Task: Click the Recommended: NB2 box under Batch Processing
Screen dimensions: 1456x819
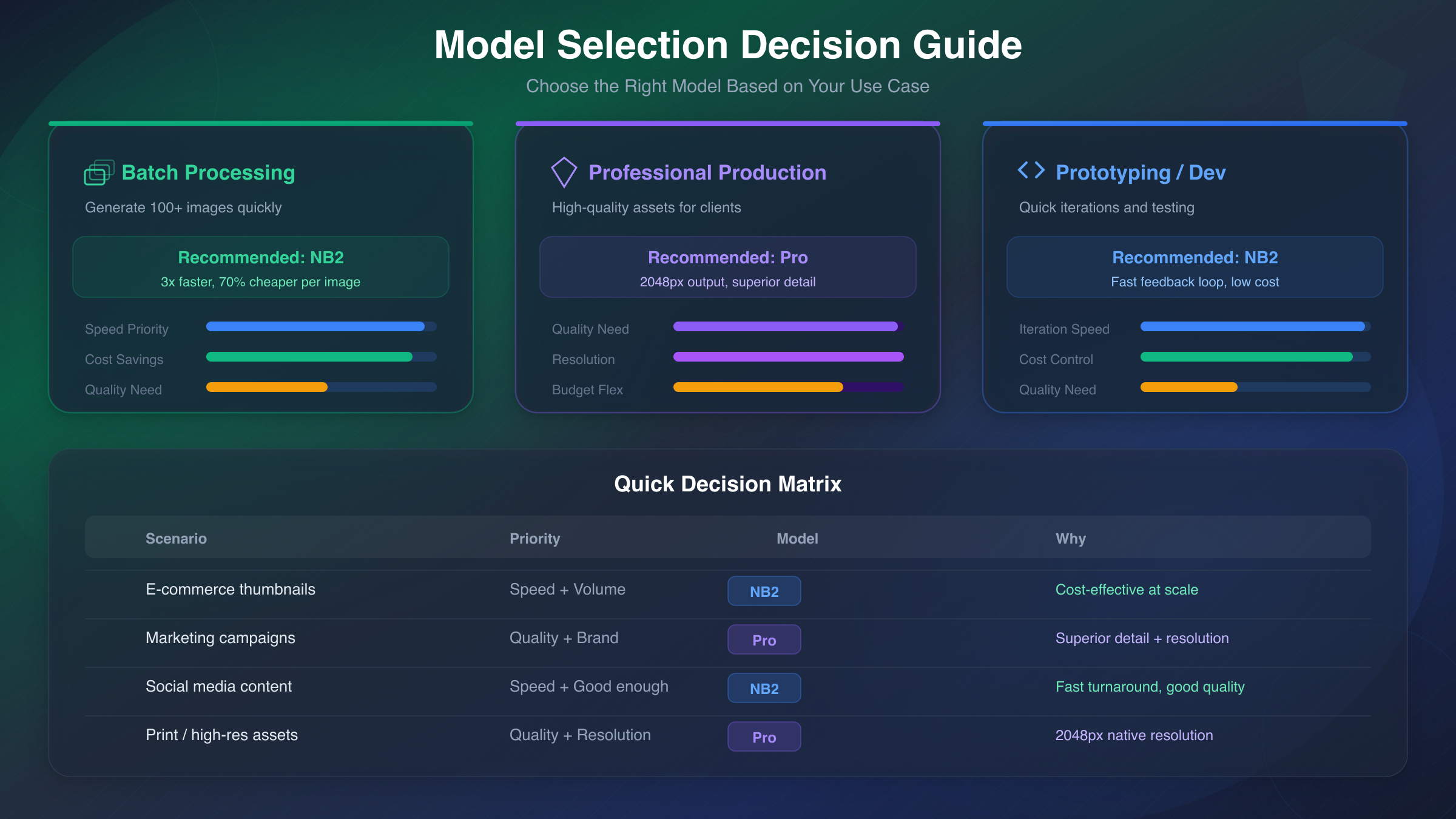Action: (x=260, y=268)
